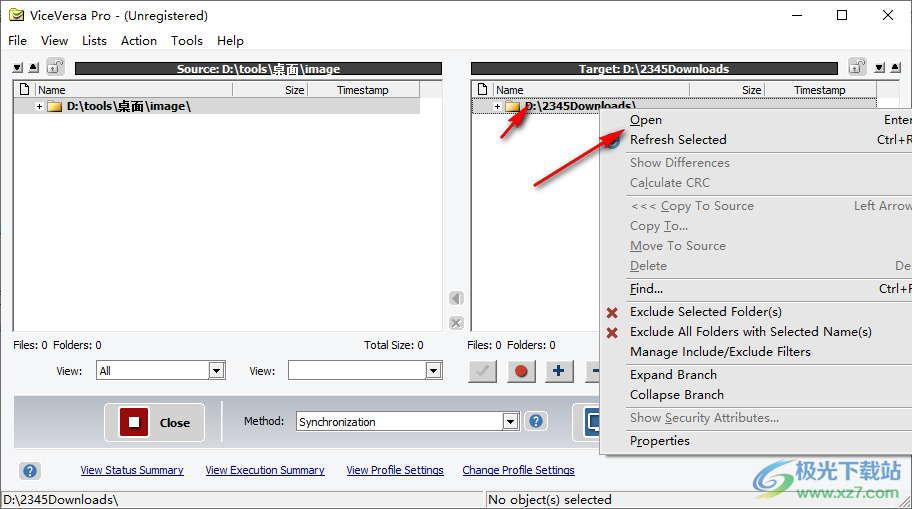Click the lock icon beside the Target path
Image resolution: width=912 pixels, height=509 pixels.
coord(857,67)
